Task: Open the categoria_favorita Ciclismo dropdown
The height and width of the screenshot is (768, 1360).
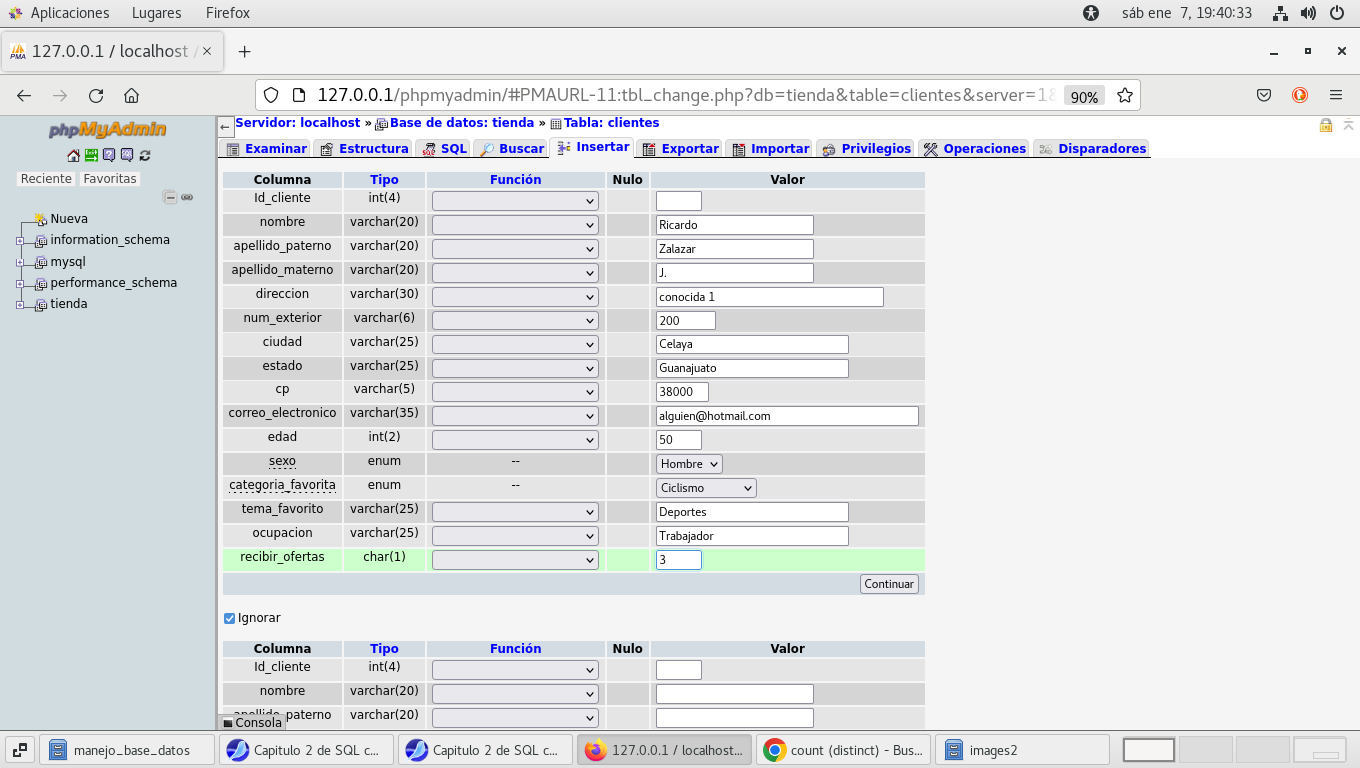Action: pyautogui.click(x=706, y=488)
